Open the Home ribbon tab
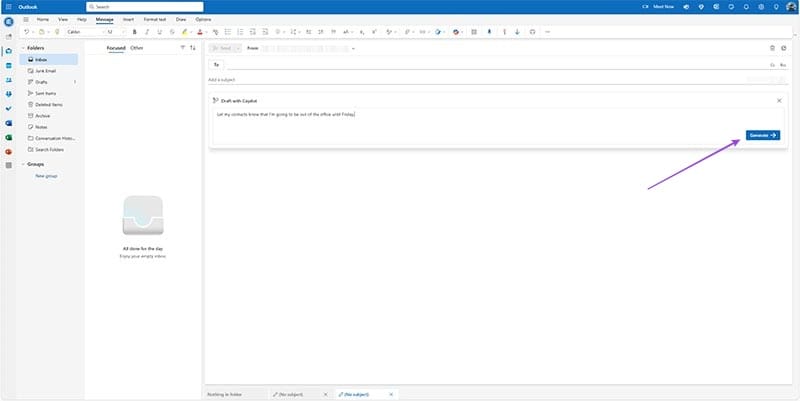 [x=43, y=19]
